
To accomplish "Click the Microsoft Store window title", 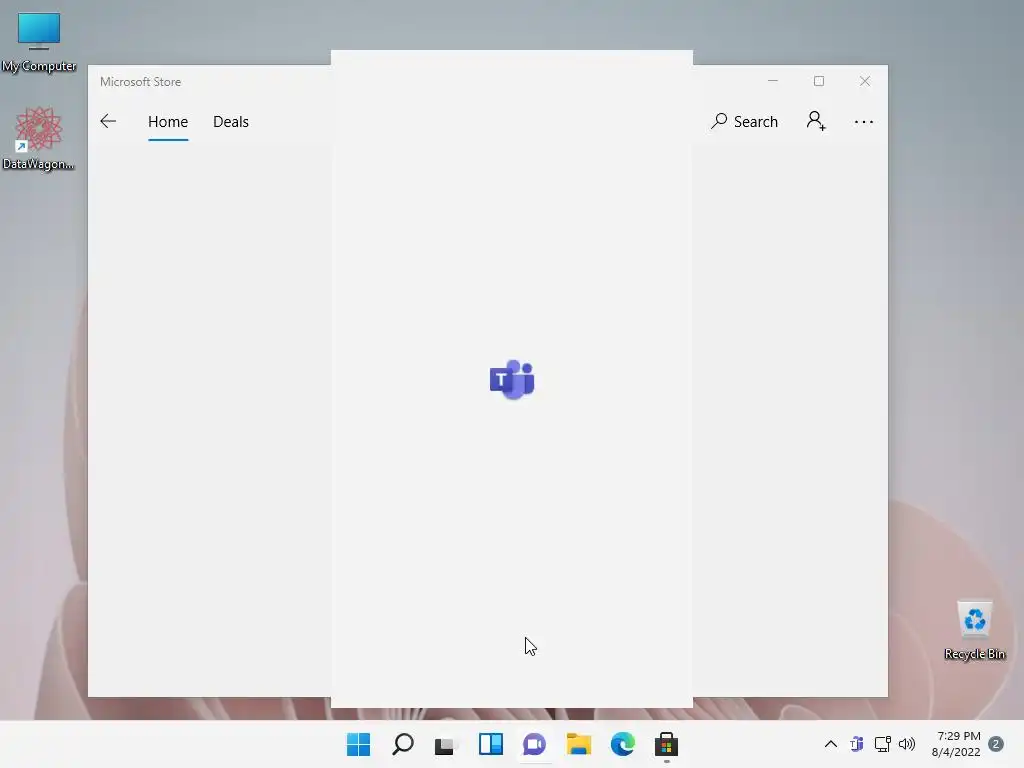I will [140, 82].
